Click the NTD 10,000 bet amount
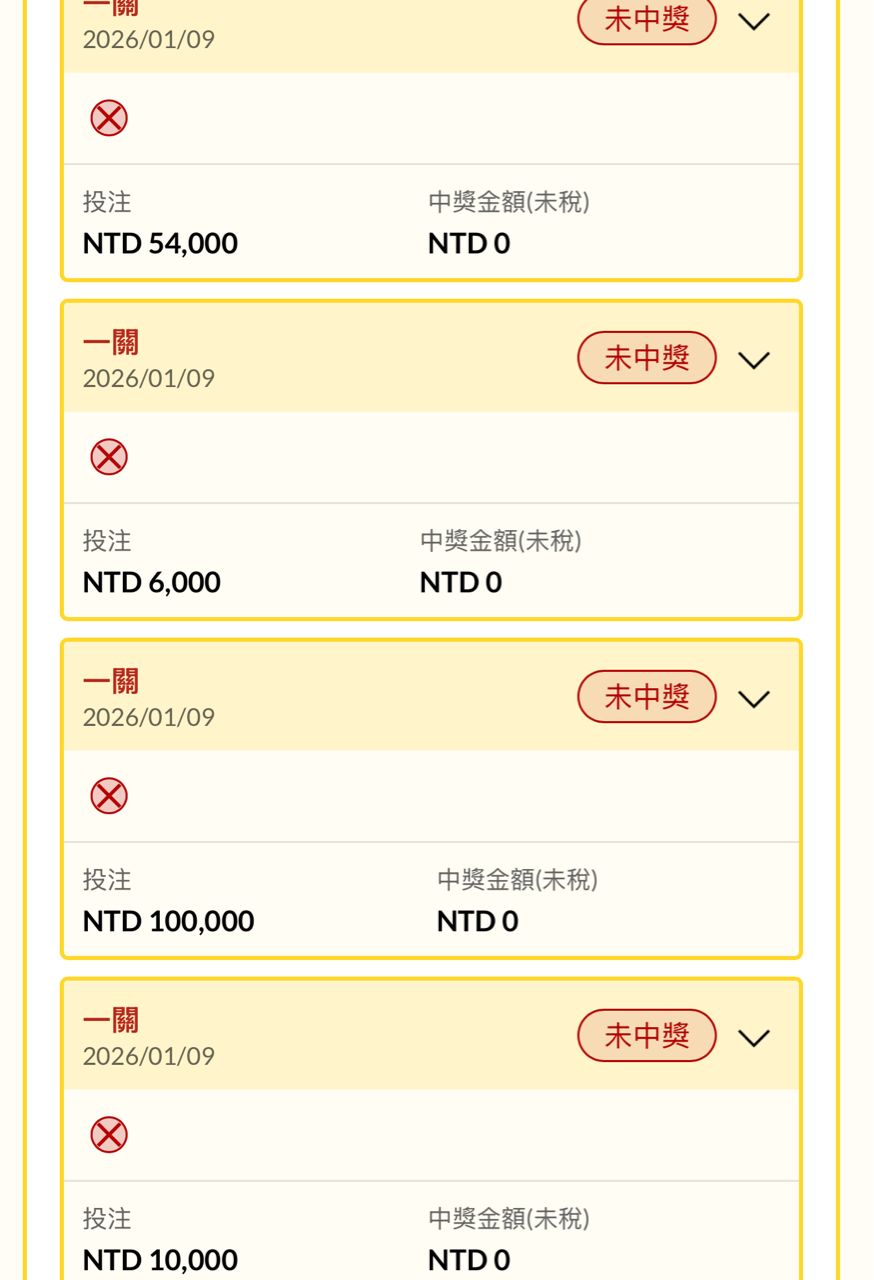Image resolution: width=874 pixels, height=1280 pixels. pos(160,1261)
